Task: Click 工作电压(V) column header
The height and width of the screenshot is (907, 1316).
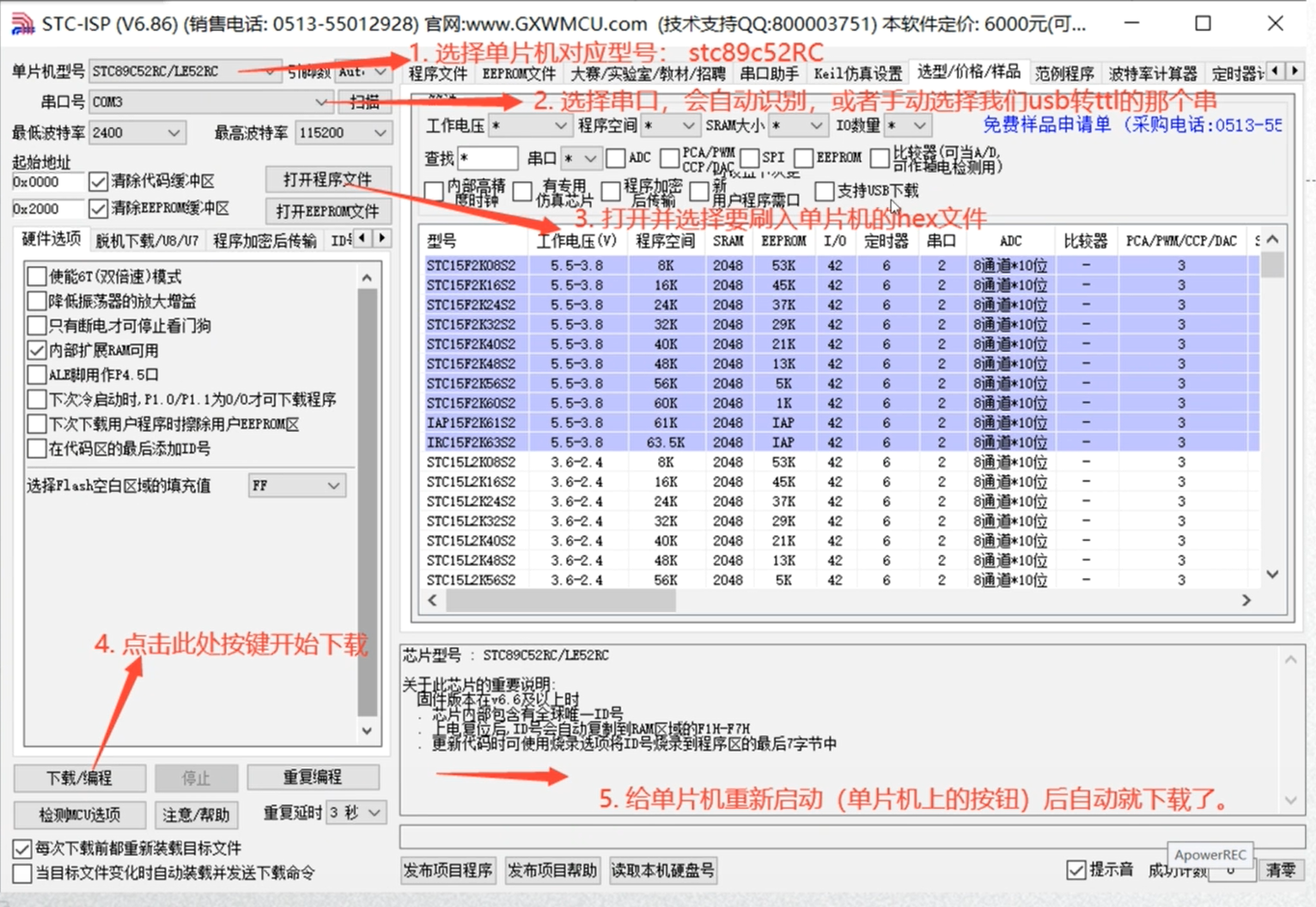Action: click(x=577, y=240)
